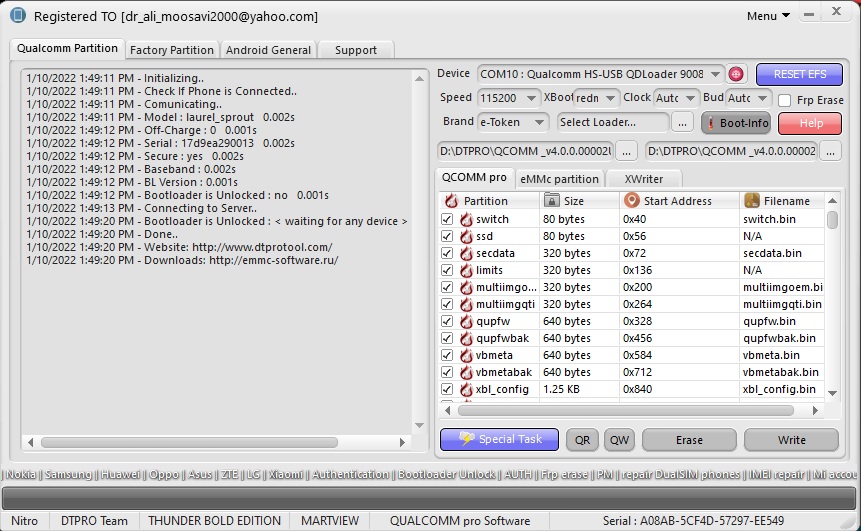This screenshot has width=861, height=531.
Task: Click the thermometer icon on Boot-Info button
Action: click(711, 123)
